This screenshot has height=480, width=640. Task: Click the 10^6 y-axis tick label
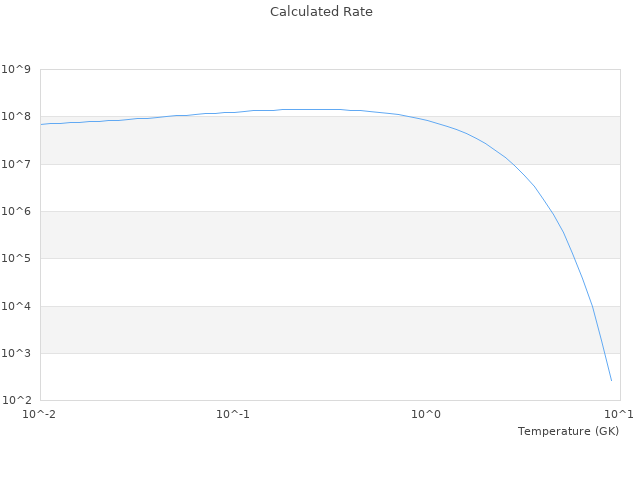click(17, 212)
